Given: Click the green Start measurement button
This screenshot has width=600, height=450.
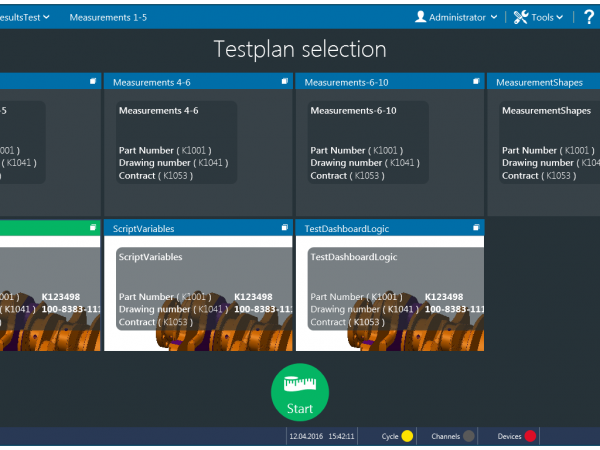Looking at the screenshot, I should (300, 392).
